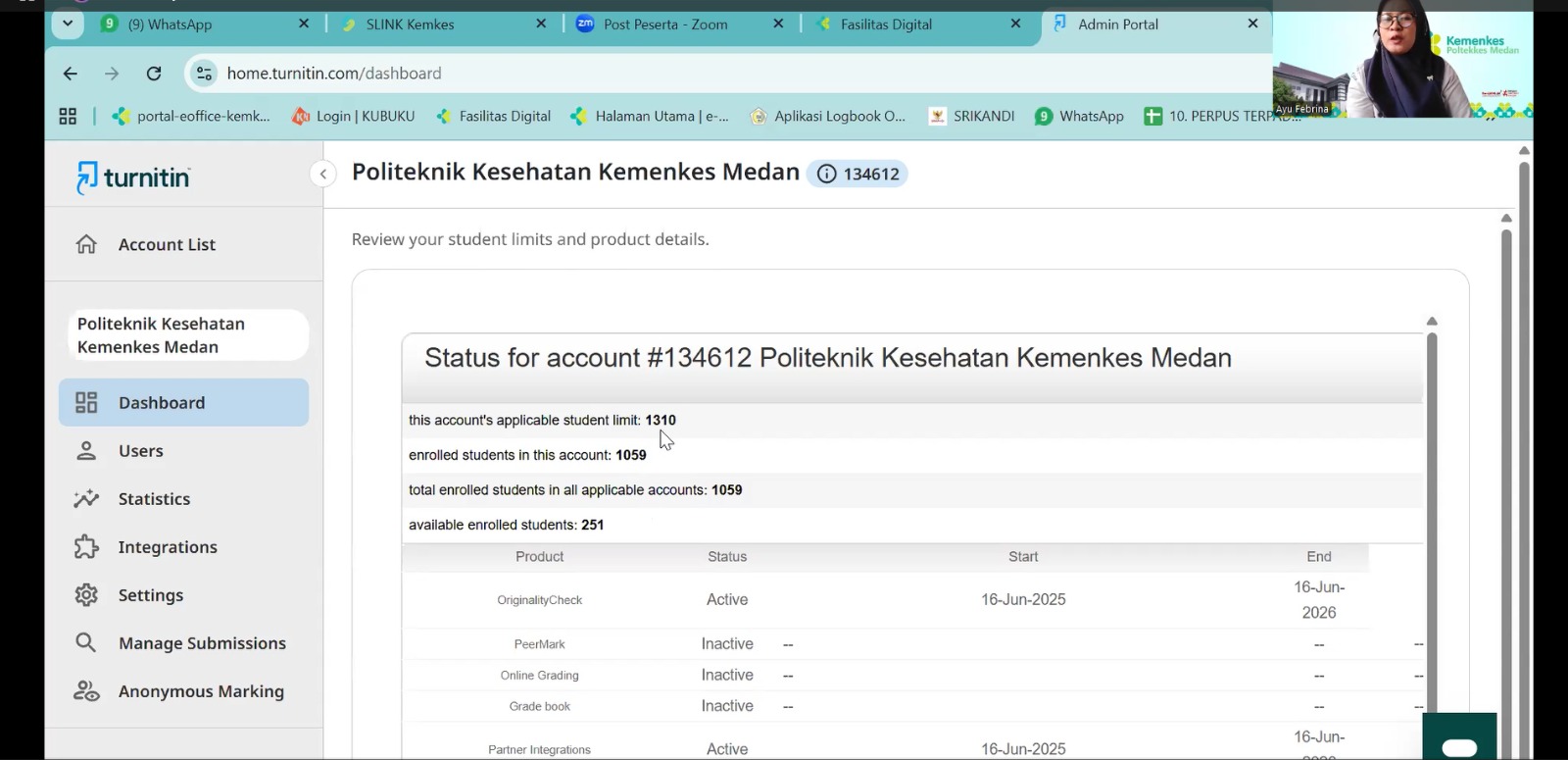Click the Account List home icon
Image resolution: width=1568 pixels, height=760 pixels.
point(86,244)
